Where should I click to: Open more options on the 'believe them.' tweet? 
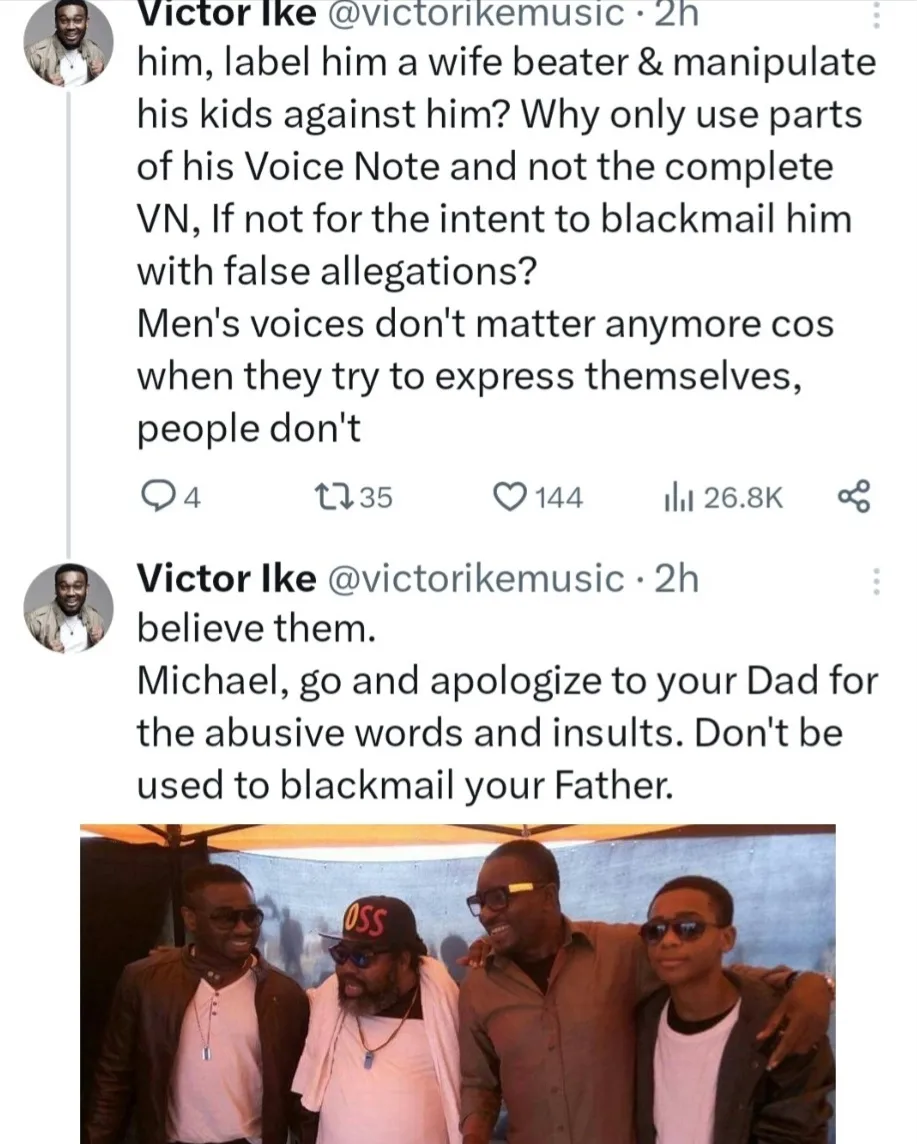(876, 581)
